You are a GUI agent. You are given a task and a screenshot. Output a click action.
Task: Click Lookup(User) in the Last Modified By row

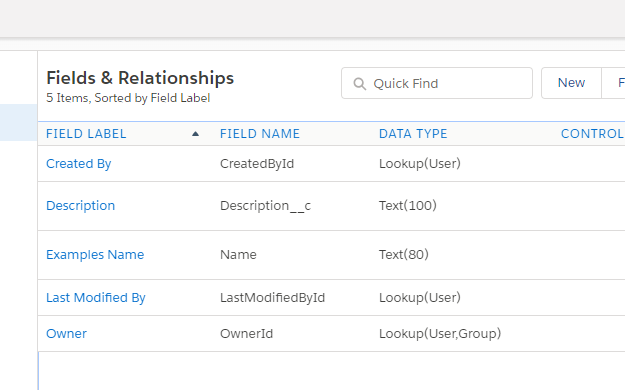point(420,297)
